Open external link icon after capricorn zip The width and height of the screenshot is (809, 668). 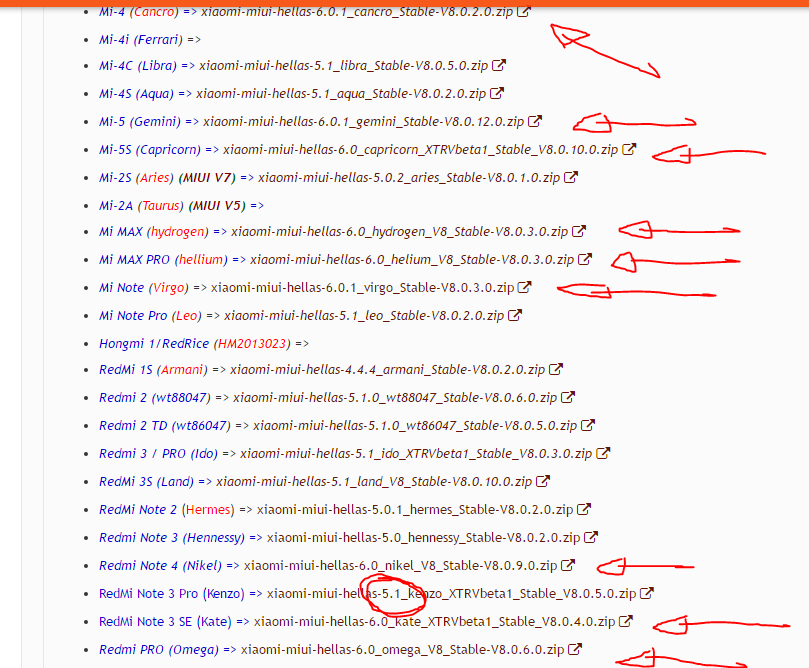coord(629,149)
